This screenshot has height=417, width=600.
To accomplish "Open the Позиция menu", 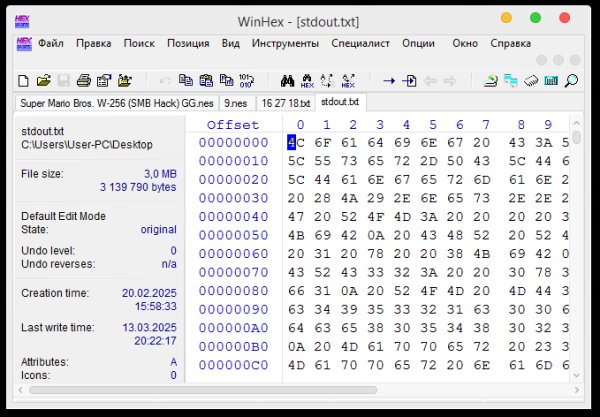I will click(x=188, y=43).
